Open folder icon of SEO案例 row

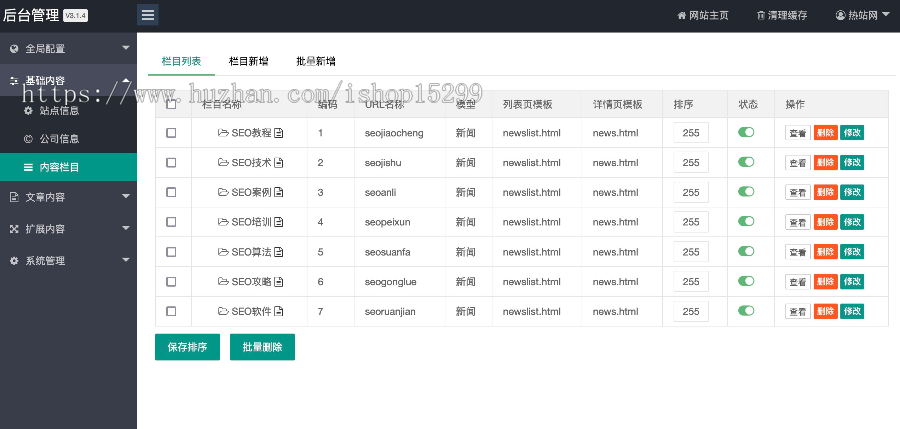click(223, 192)
